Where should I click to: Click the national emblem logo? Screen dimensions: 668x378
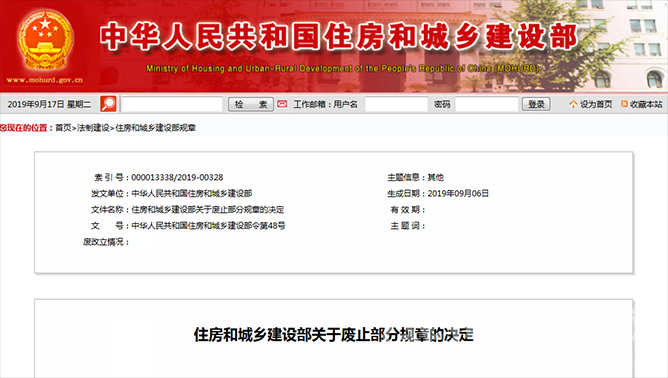[45, 41]
